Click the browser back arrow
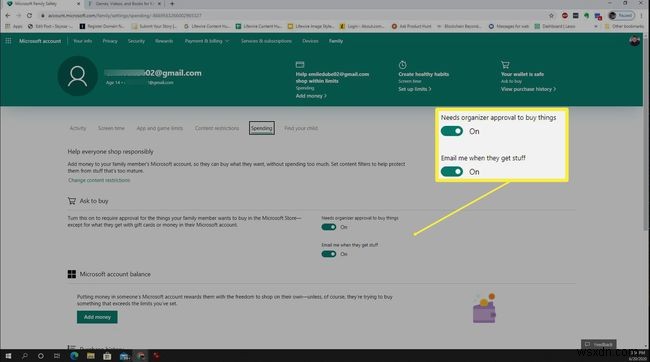The width and height of the screenshot is (650, 362). (x=8, y=15)
